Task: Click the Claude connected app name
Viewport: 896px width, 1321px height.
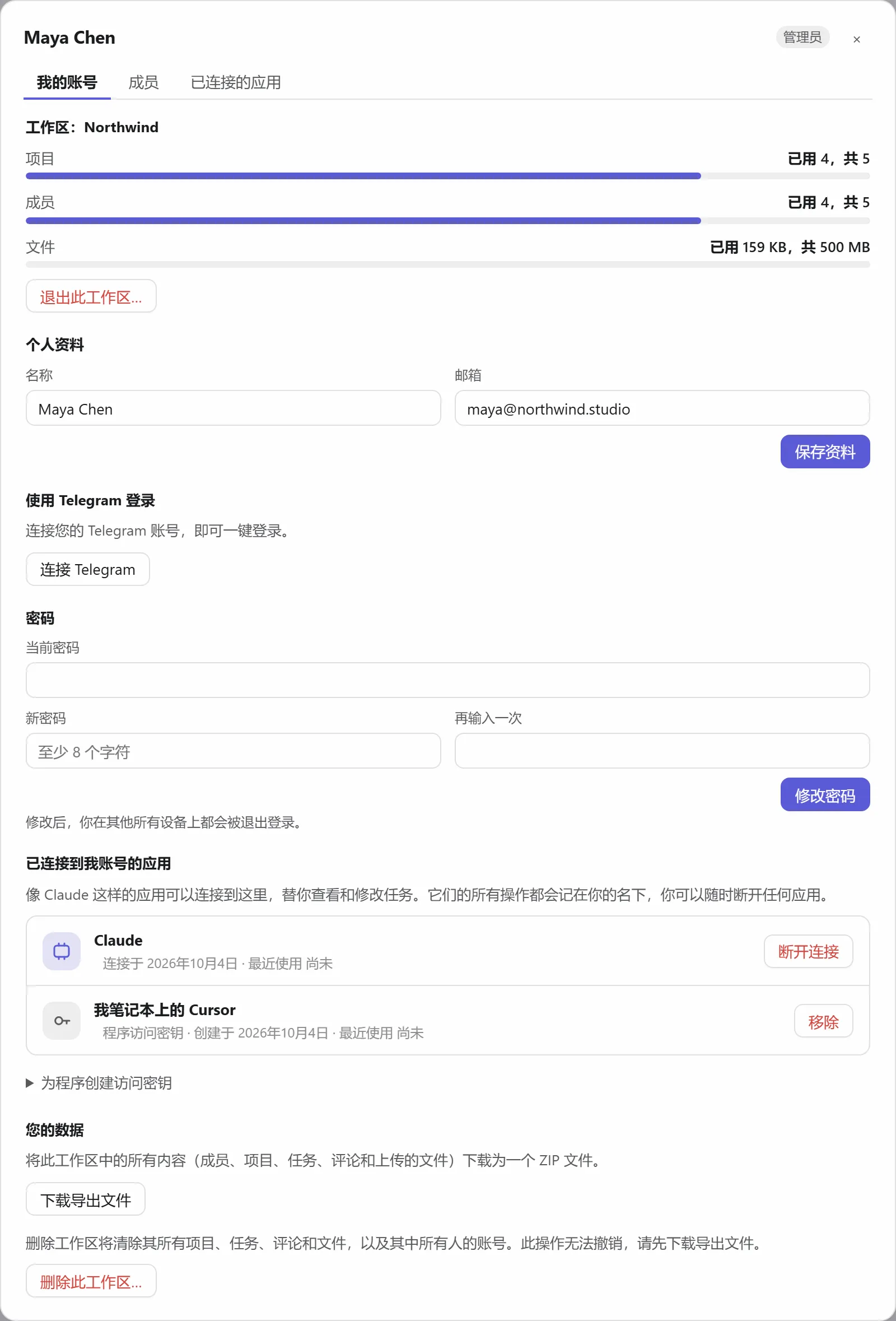Action: pyautogui.click(x=118, y=941)
